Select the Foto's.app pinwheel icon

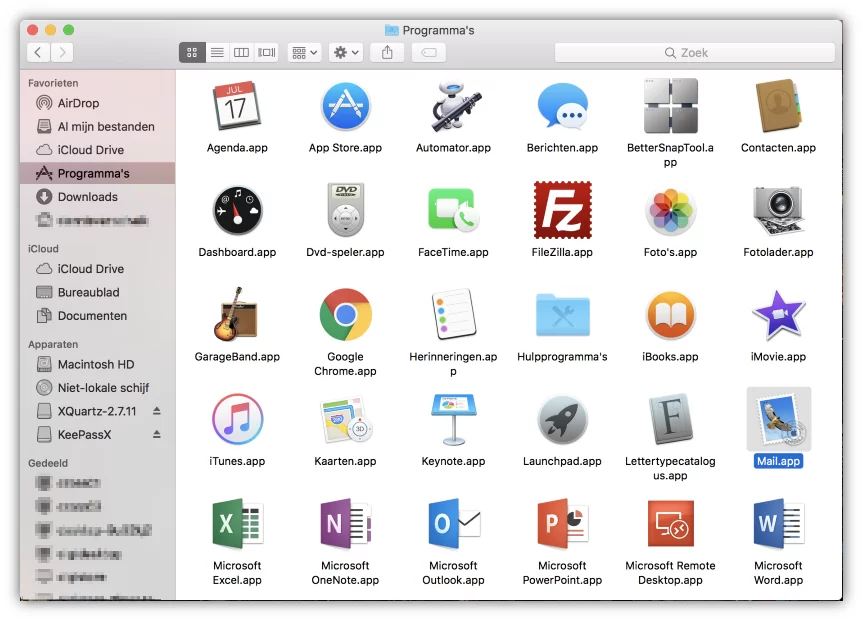coord(670,210)
